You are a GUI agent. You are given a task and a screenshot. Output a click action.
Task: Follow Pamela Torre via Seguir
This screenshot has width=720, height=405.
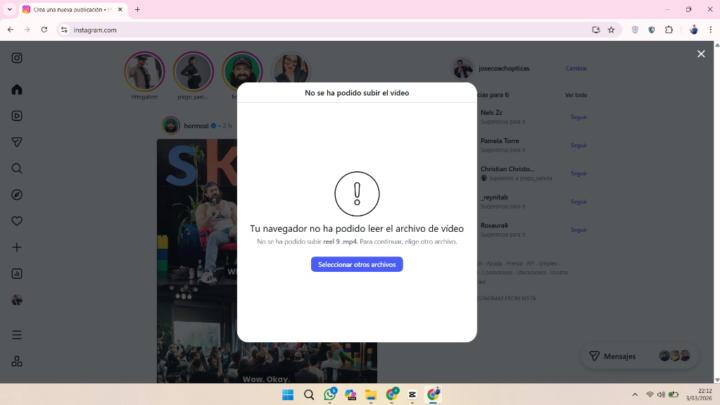(x=579, y=145)
